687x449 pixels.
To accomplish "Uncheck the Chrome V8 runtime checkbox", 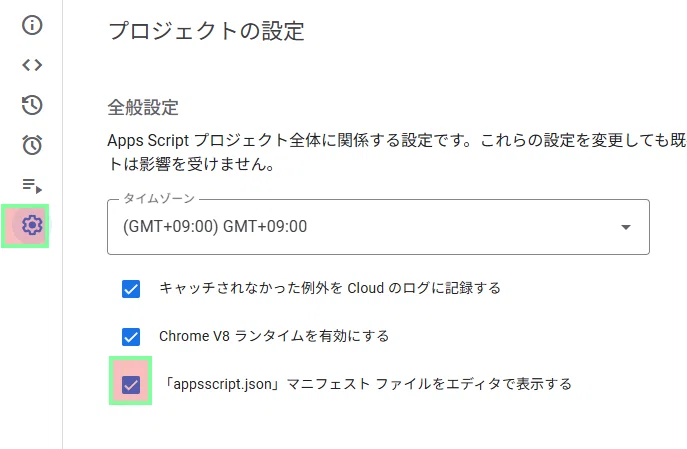I will coord(131,337).
